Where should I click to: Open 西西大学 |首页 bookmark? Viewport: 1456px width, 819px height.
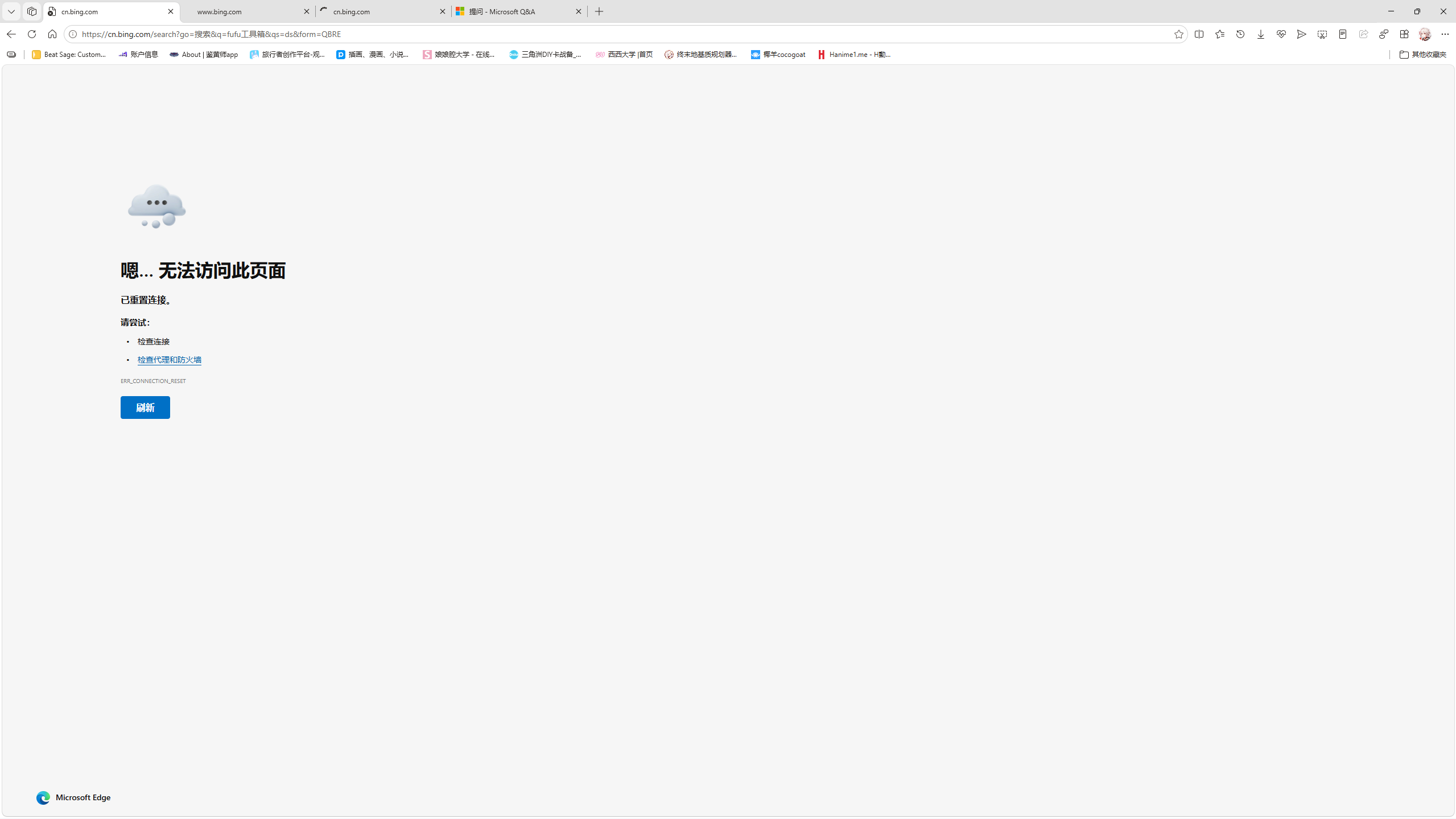point(624,55)
